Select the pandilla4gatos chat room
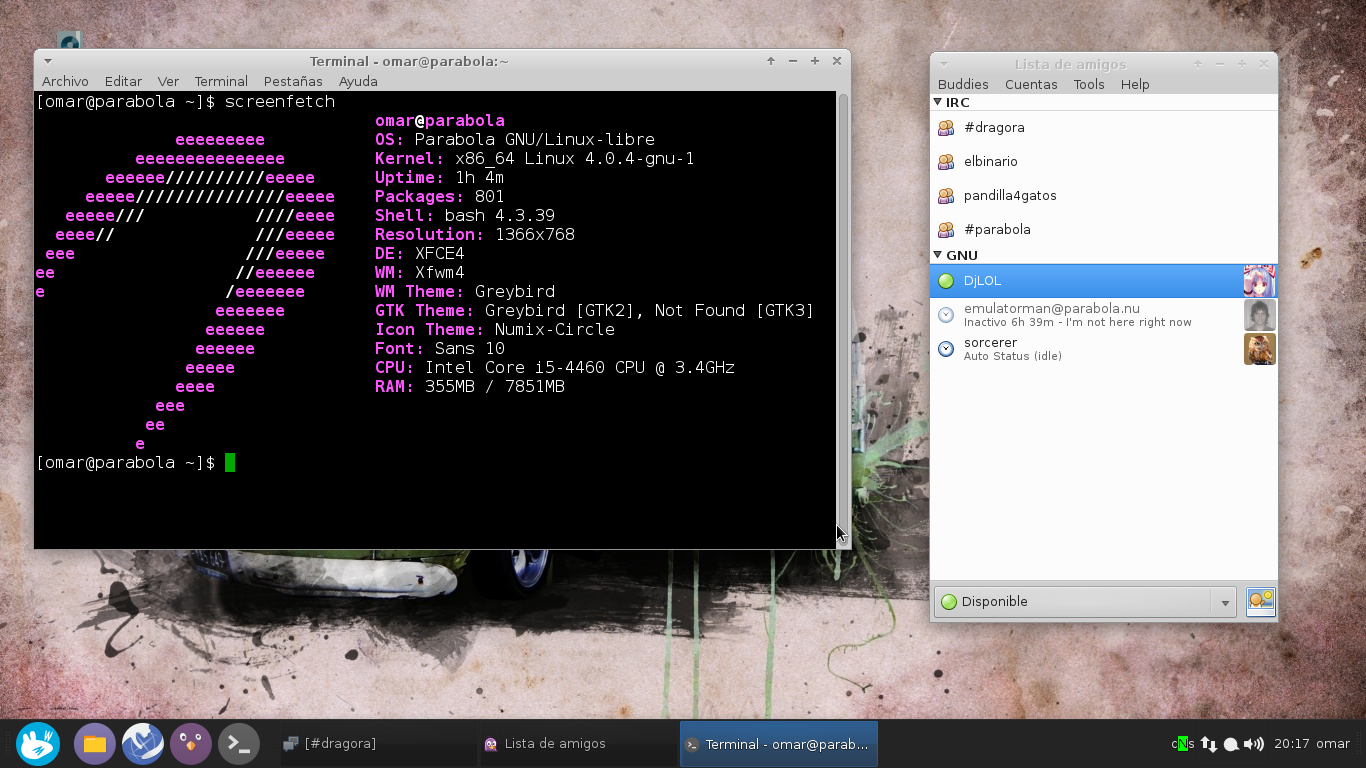Viewport: 1366px width, 768px height. (x=1104, y=195)
